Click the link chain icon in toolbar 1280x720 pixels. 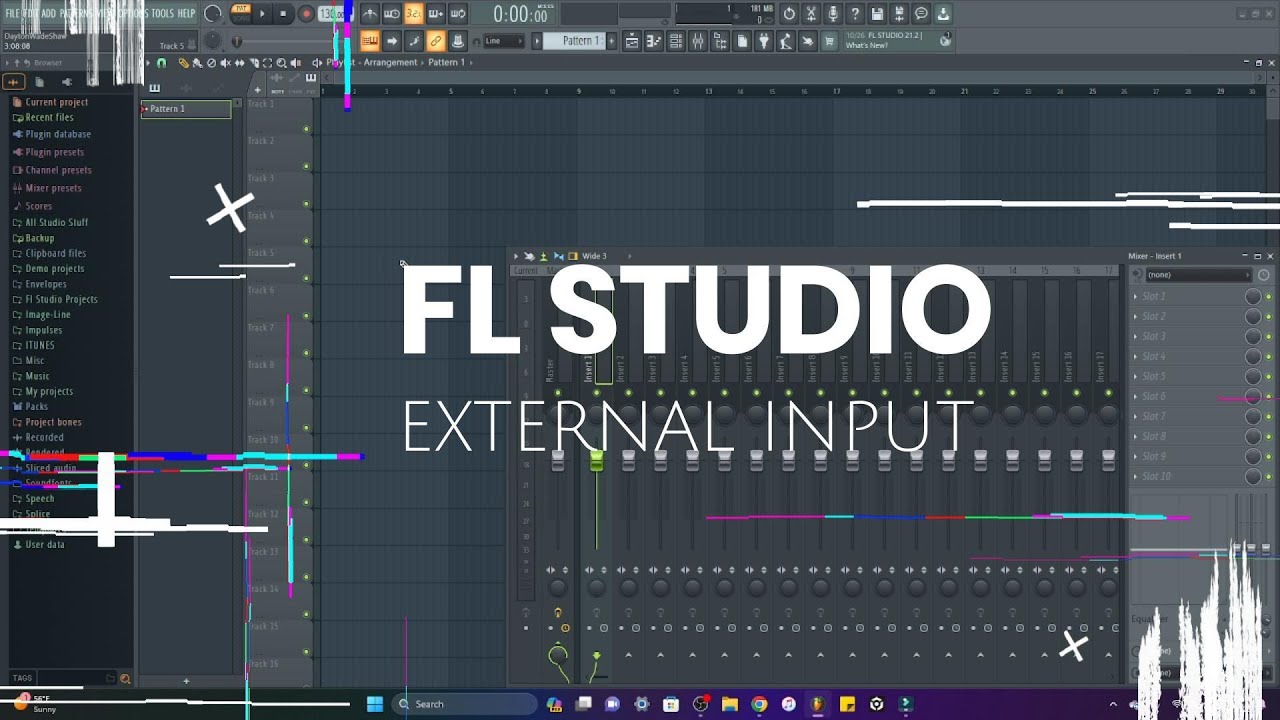[435, 41]
